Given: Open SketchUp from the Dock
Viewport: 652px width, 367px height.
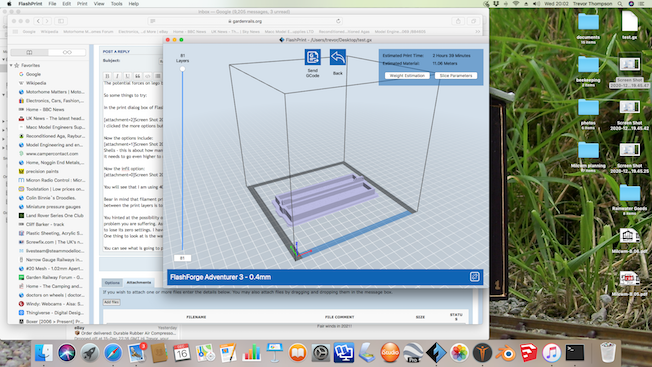Looking at the screenshot, I should coord(529,353).
